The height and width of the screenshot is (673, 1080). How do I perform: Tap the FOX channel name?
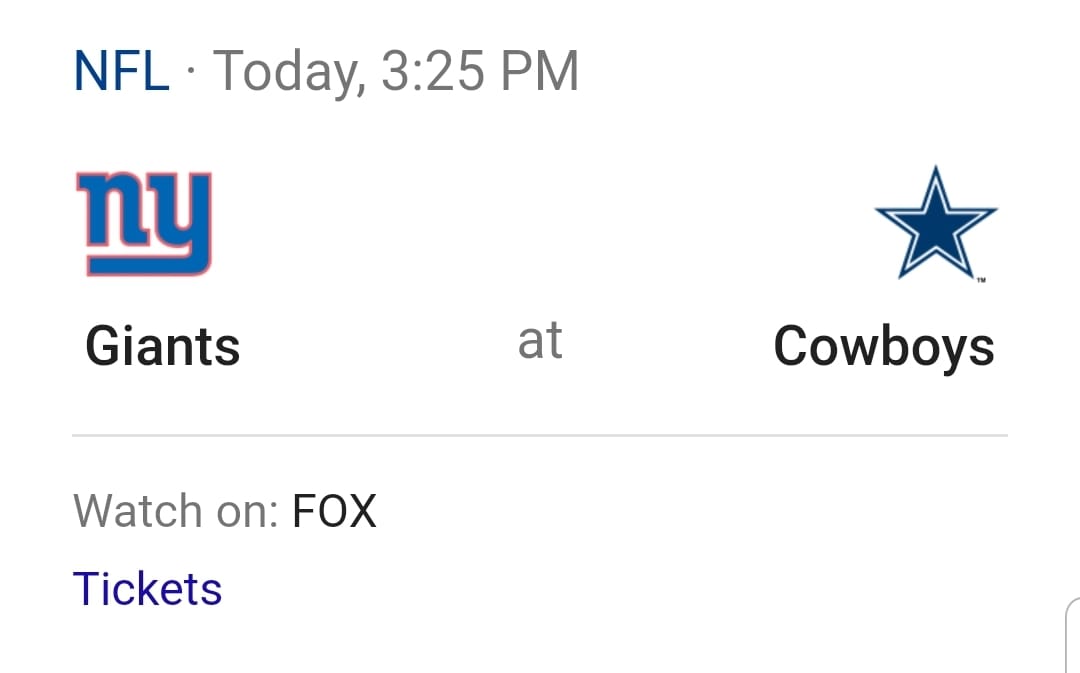(x=334, y=511)
